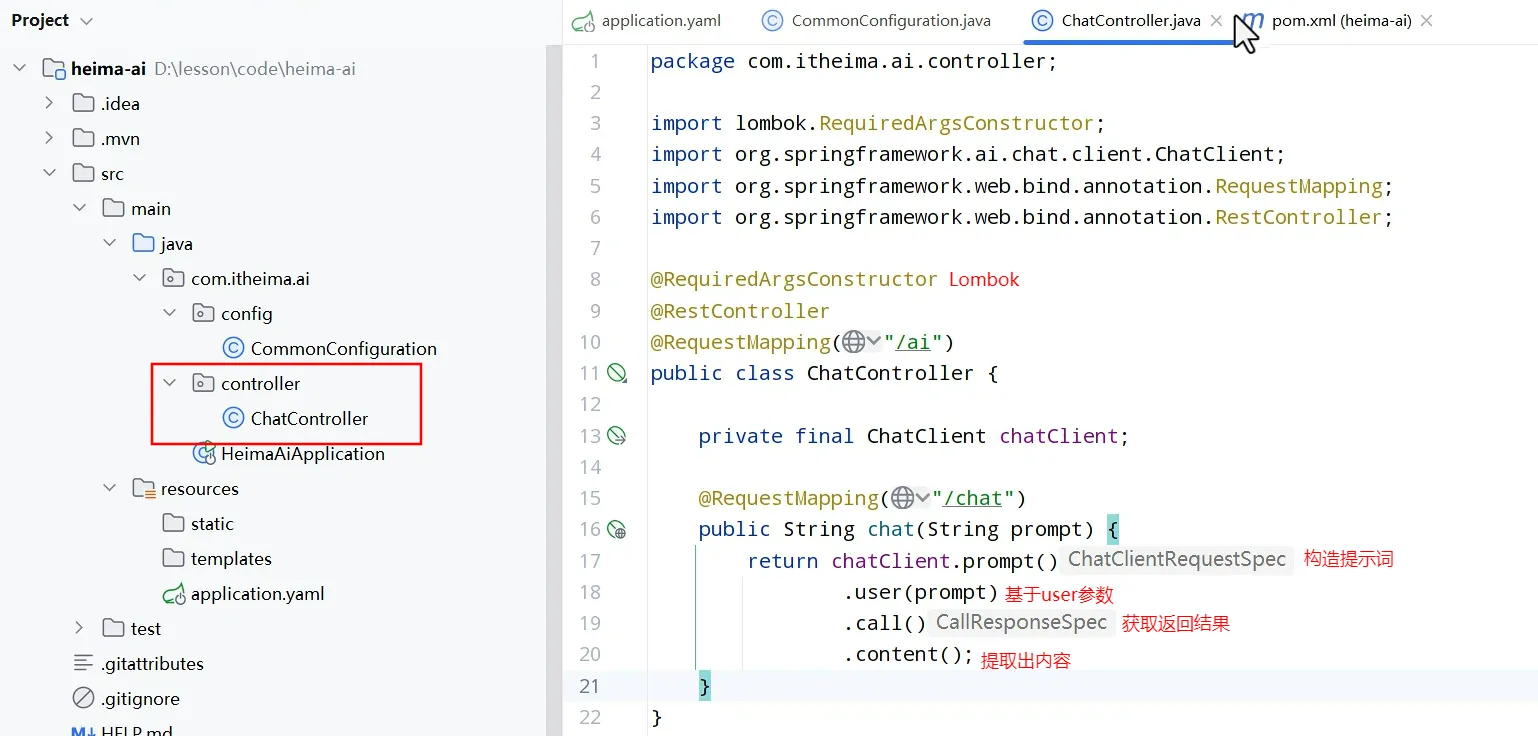Click the pom.xml Maven icon in the tab bar

click(1252, 20)
